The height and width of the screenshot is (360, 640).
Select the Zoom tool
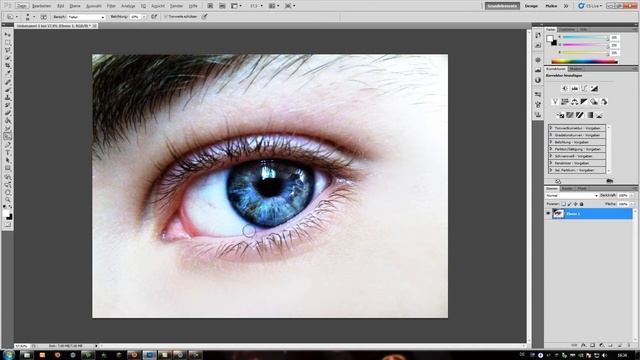coord(8,200)
